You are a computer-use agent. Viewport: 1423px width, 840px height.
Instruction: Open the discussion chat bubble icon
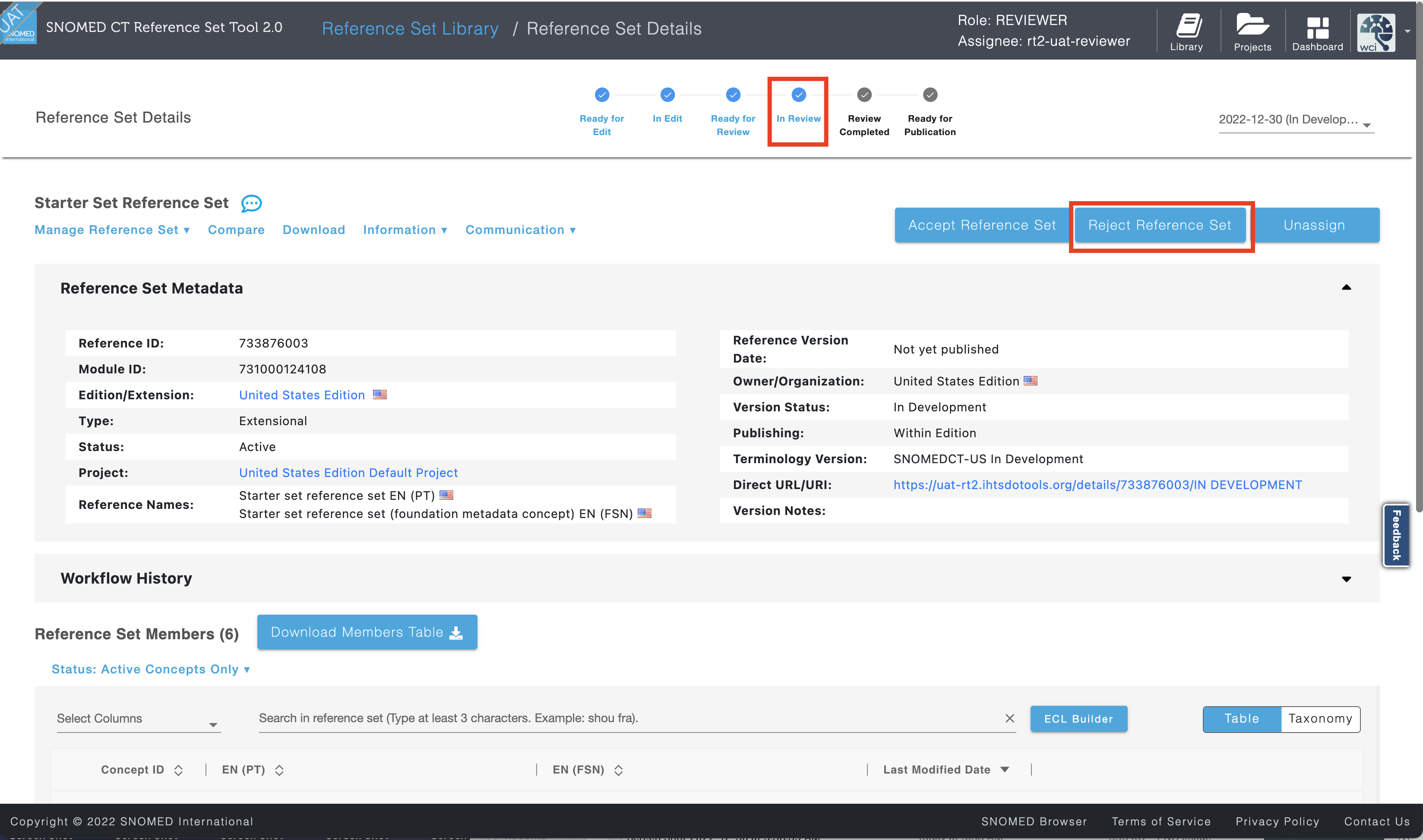click(x=251, y=203)
